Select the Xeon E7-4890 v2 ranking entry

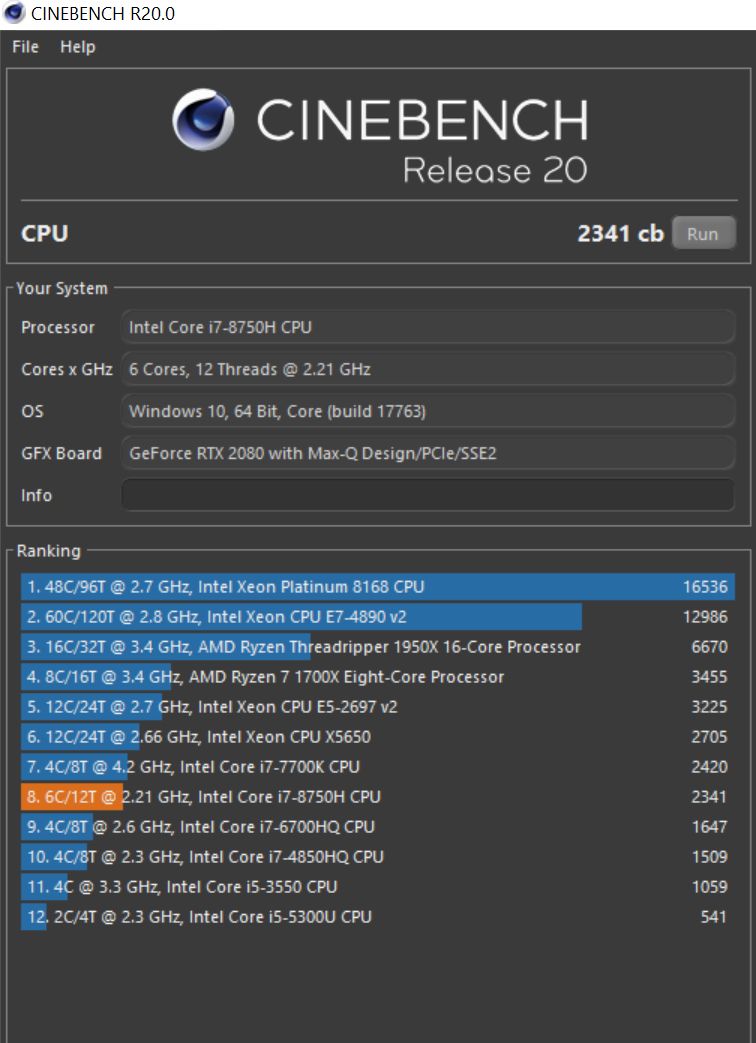click(378, 617)
